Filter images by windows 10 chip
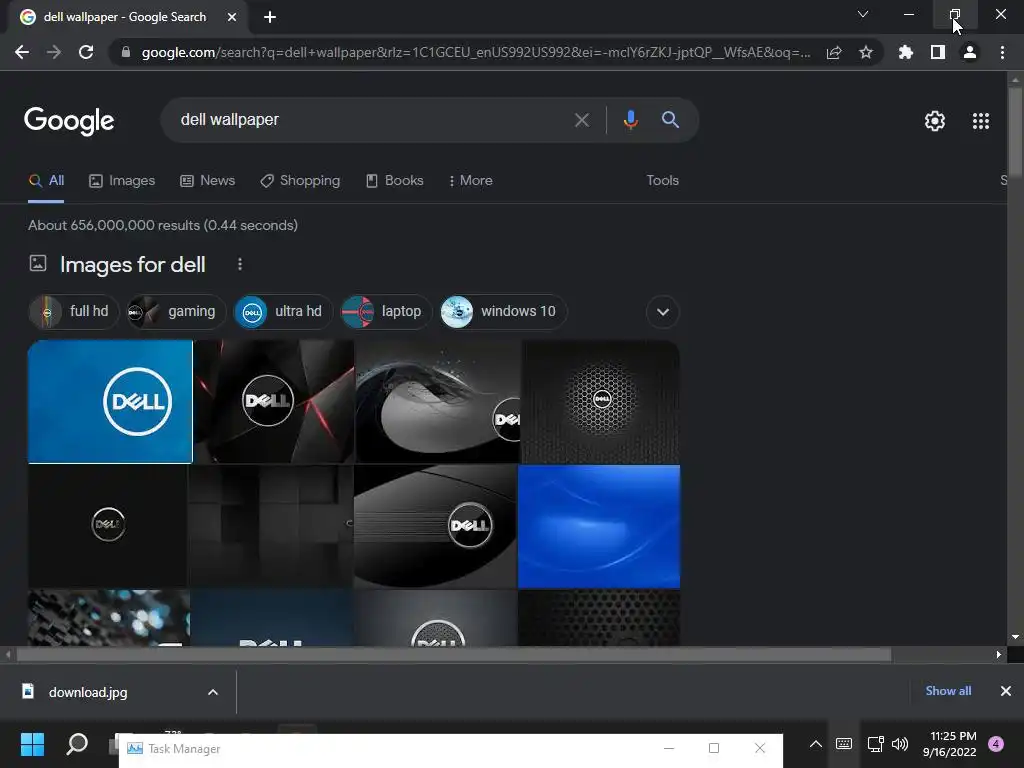Screen dimensions: 1024x768 pyautogui.click(x=503, y=312)
